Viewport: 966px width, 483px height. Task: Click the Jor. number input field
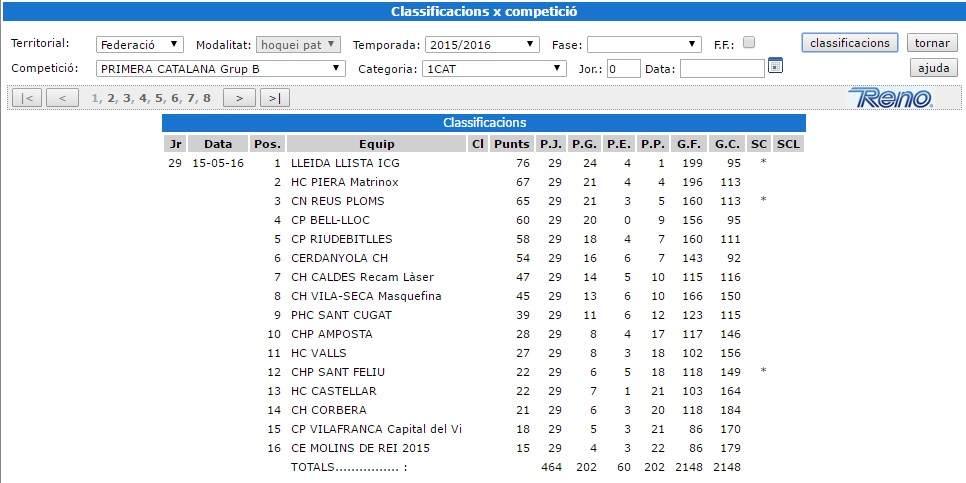(x=623, y=69)
